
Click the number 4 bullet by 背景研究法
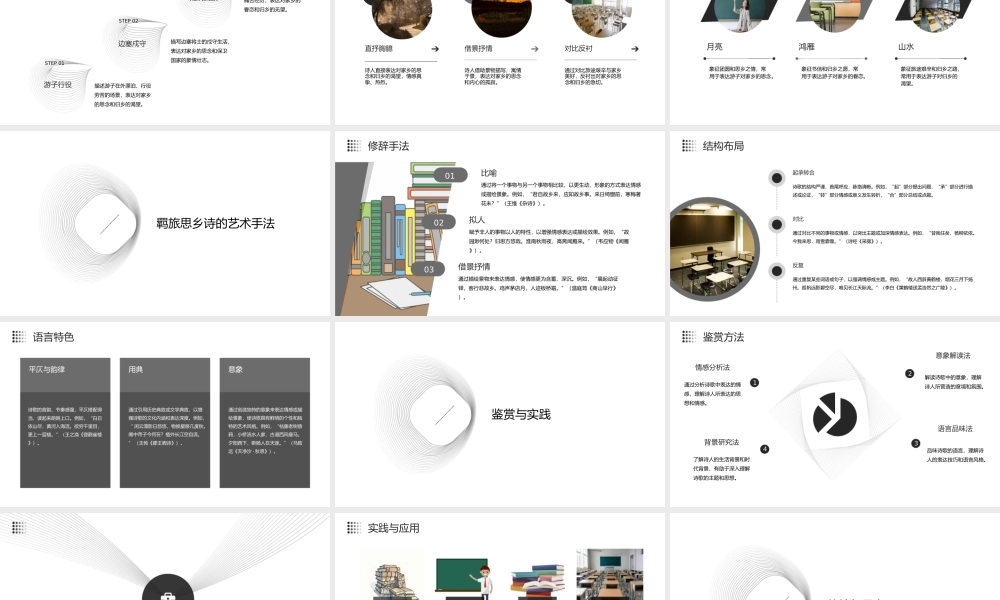(765, 449)
